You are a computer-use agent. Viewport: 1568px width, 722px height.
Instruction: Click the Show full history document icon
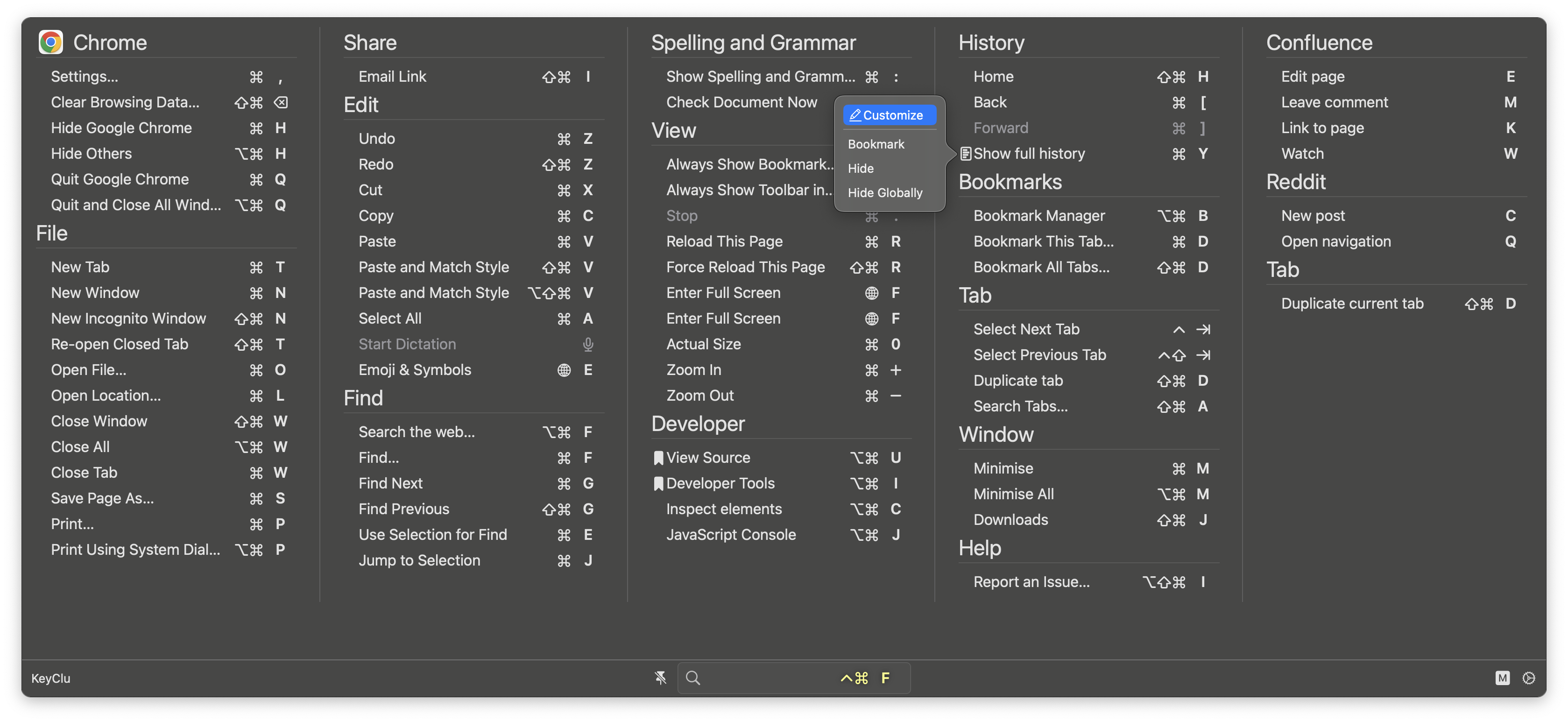click(965, 153)
